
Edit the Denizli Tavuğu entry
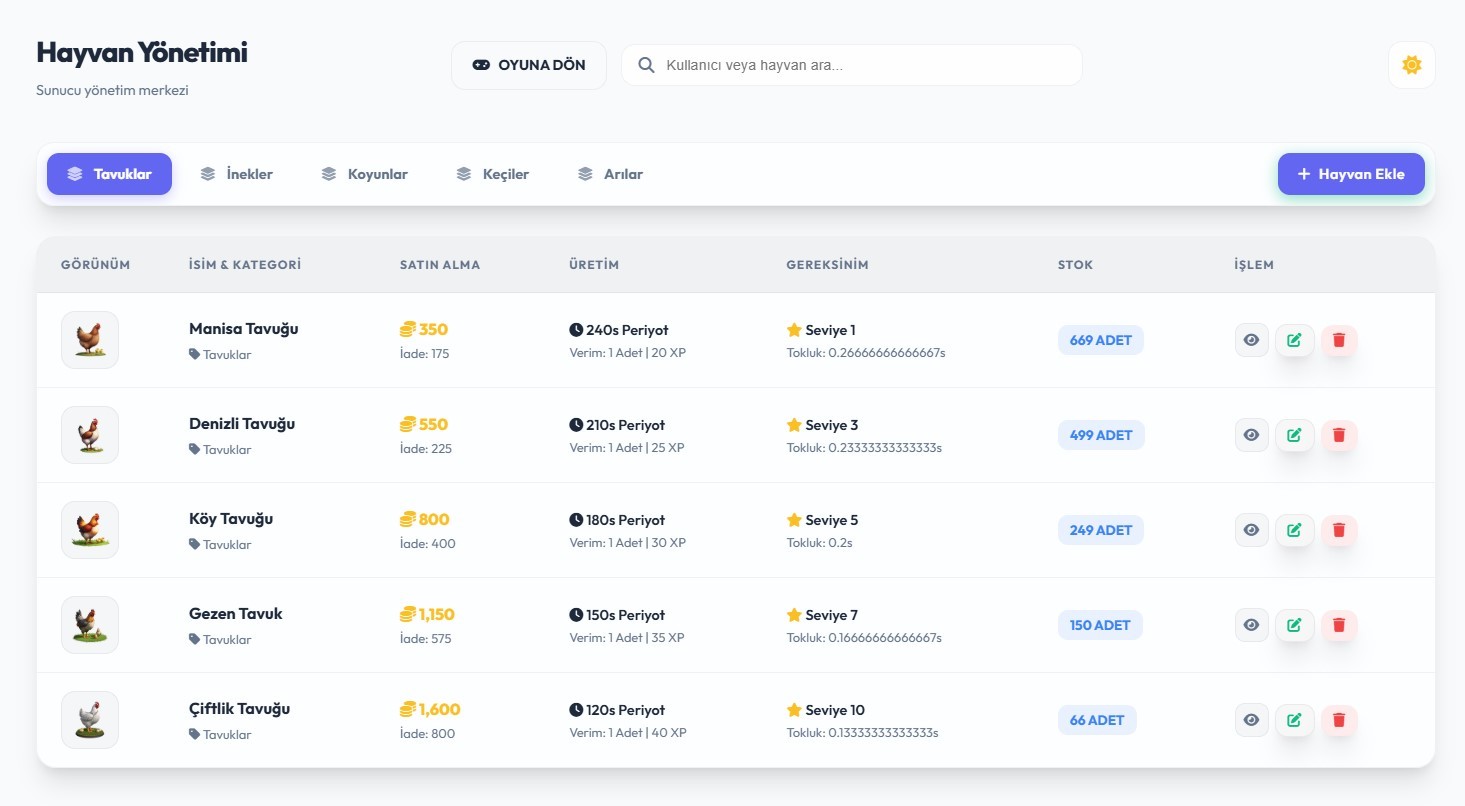[x=1294, y=435]
